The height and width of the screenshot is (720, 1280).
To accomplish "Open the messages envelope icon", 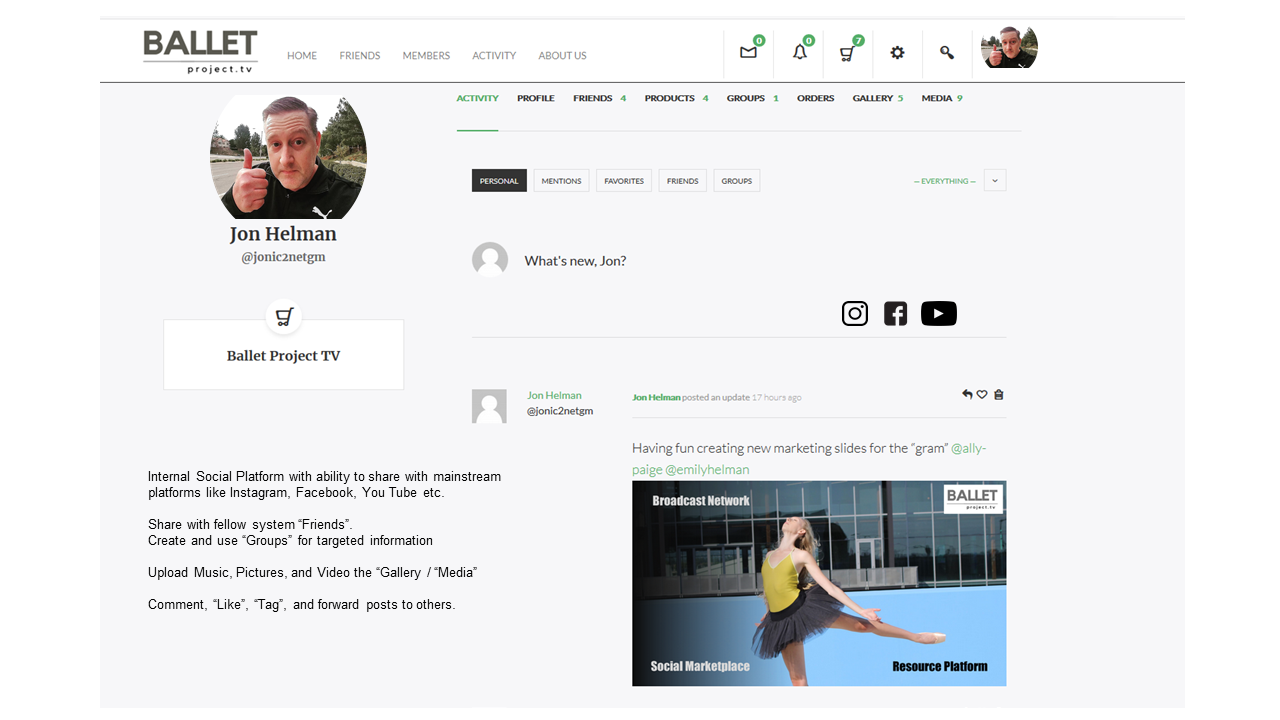I will (748, 53).
